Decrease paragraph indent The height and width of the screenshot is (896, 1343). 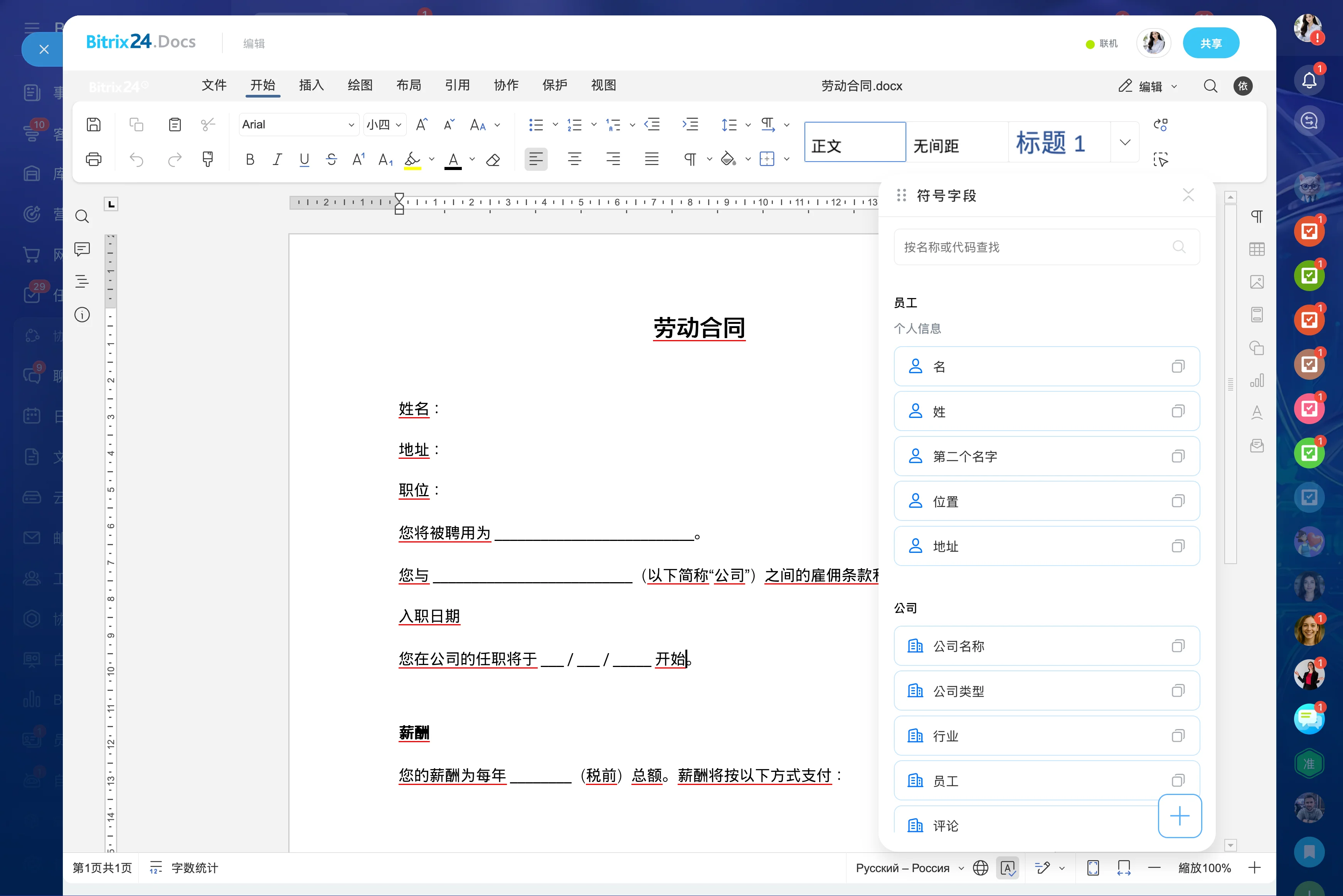coord(652,124)
